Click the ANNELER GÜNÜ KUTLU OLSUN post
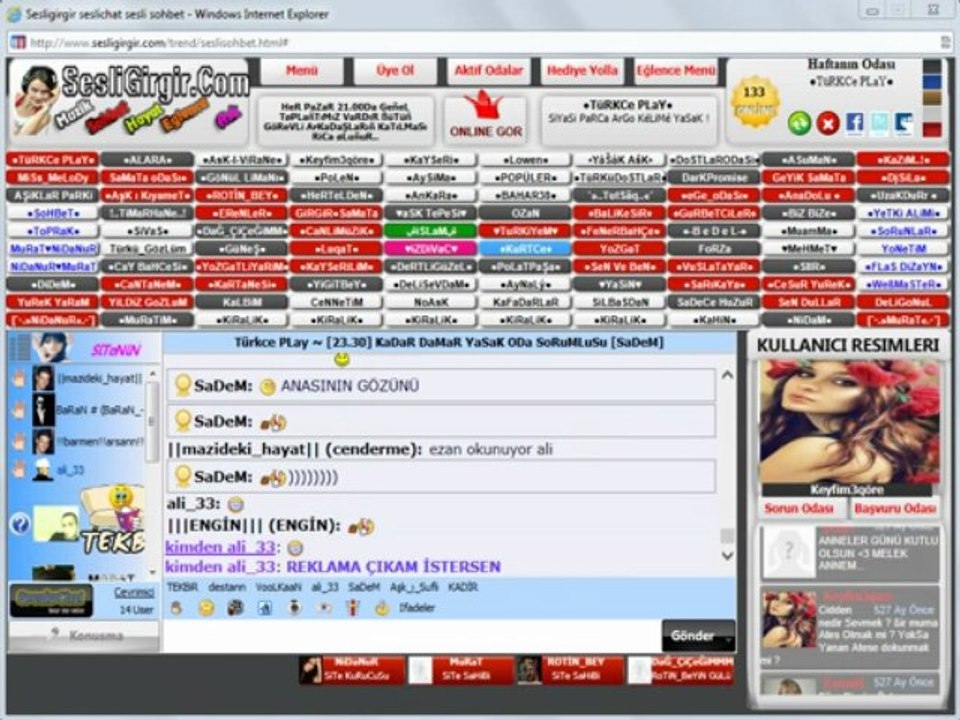This screenshot has width=960, height=720. tap(850, 552)
